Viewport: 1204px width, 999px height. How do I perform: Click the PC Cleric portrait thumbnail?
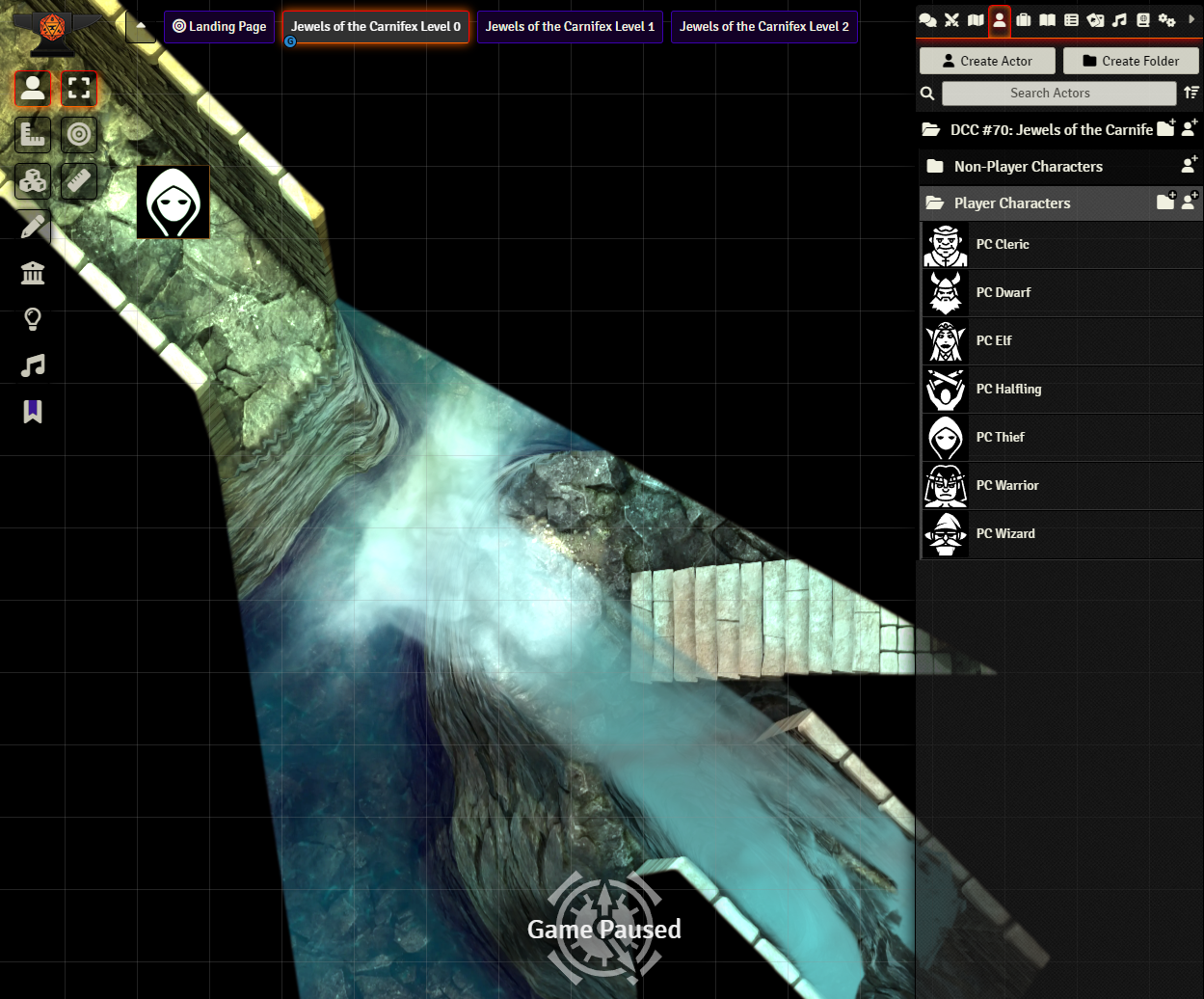point(946,245)
